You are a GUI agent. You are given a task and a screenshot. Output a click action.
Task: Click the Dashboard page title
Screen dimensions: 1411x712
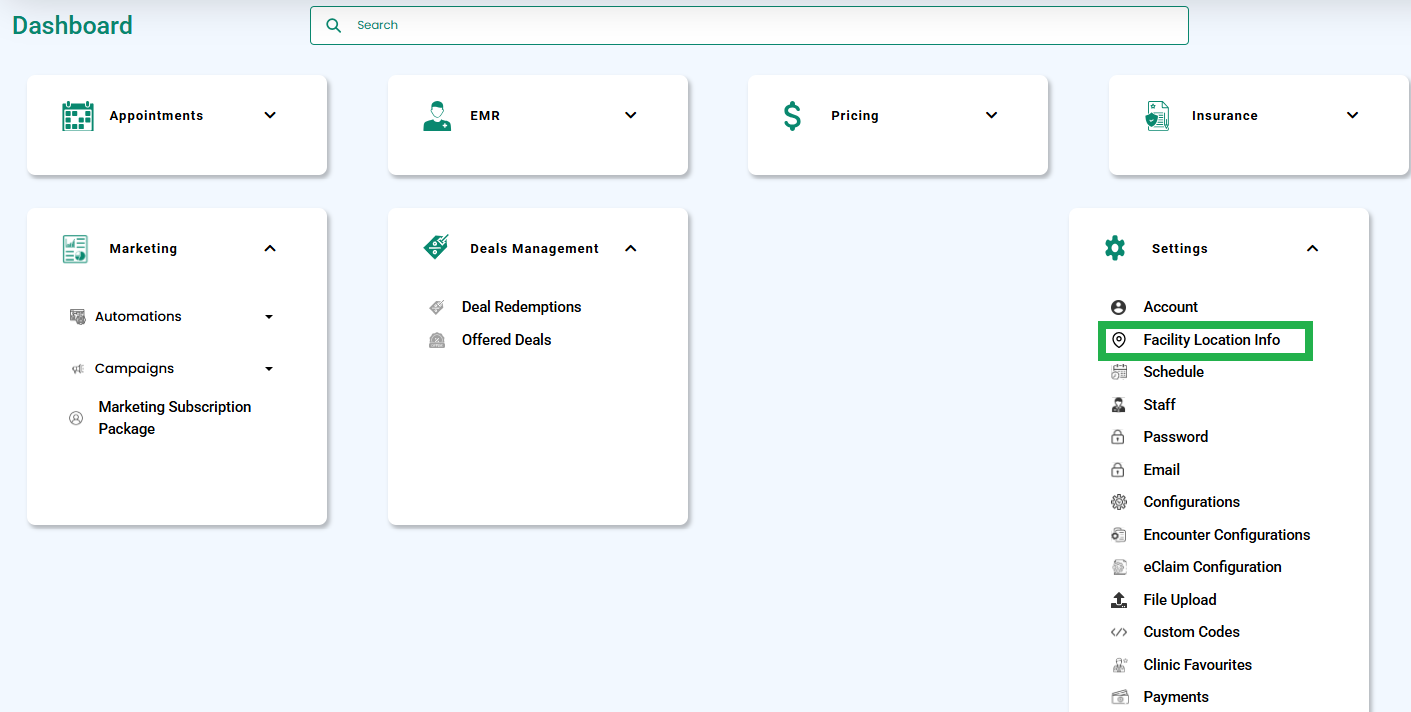[72, 25]
